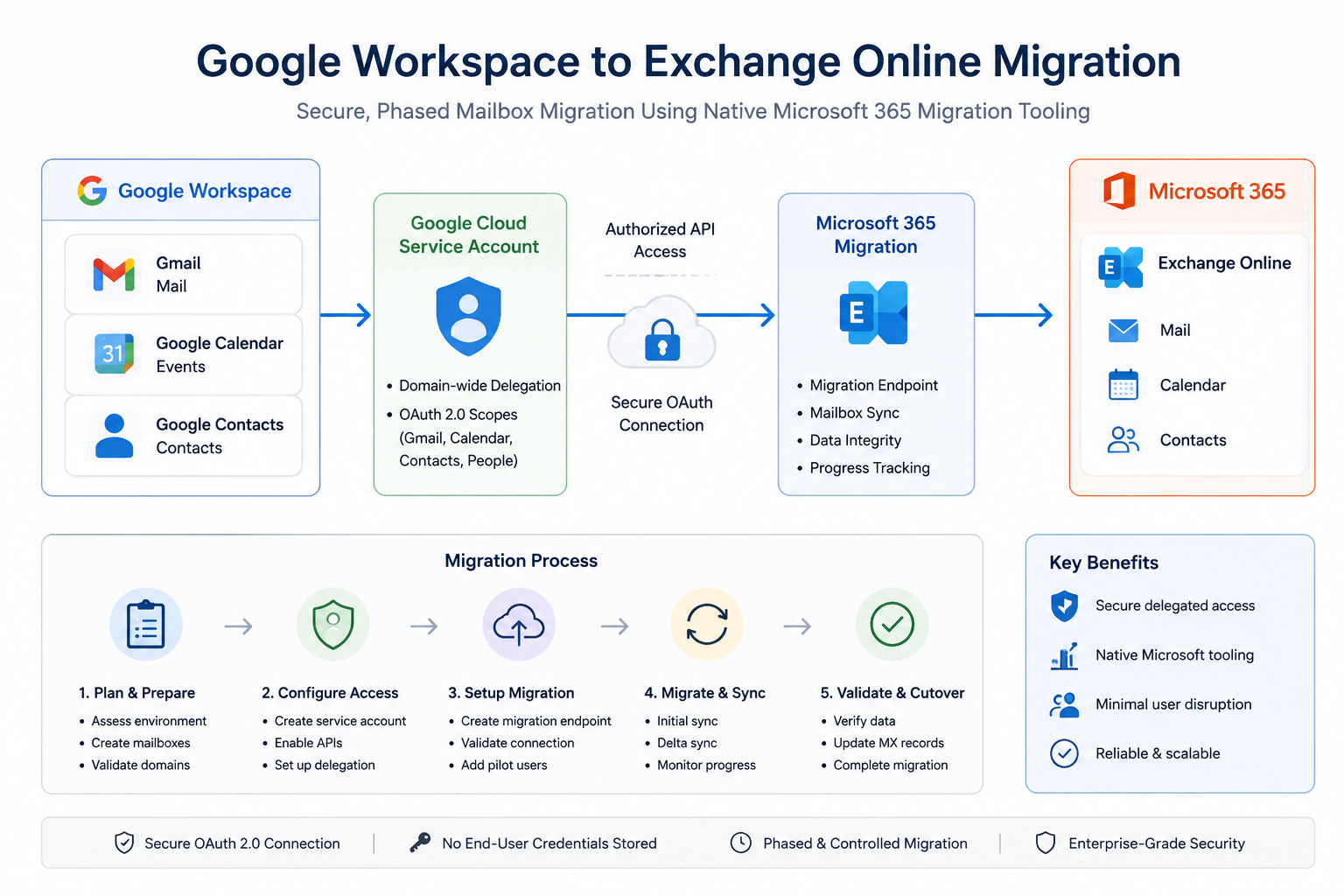Click the Google G logo

click(x=92, y=191)
